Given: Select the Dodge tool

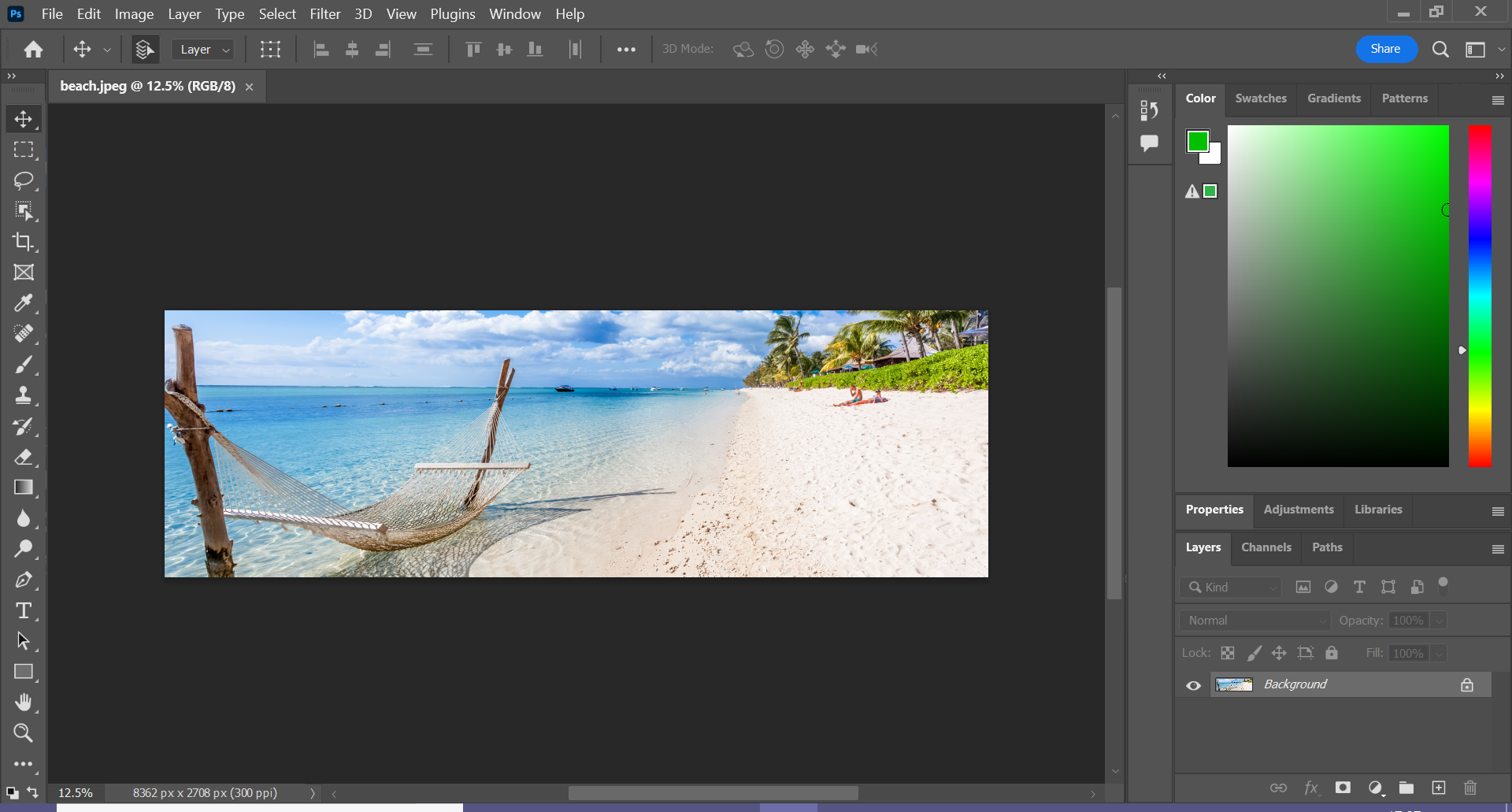Looking at the screenshot, I should point(24,549).
